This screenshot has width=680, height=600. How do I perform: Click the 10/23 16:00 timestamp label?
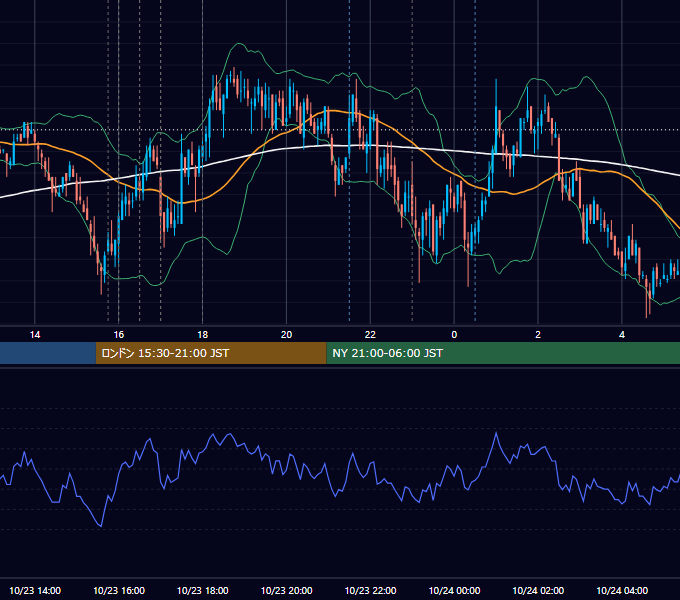pos(119,590)
